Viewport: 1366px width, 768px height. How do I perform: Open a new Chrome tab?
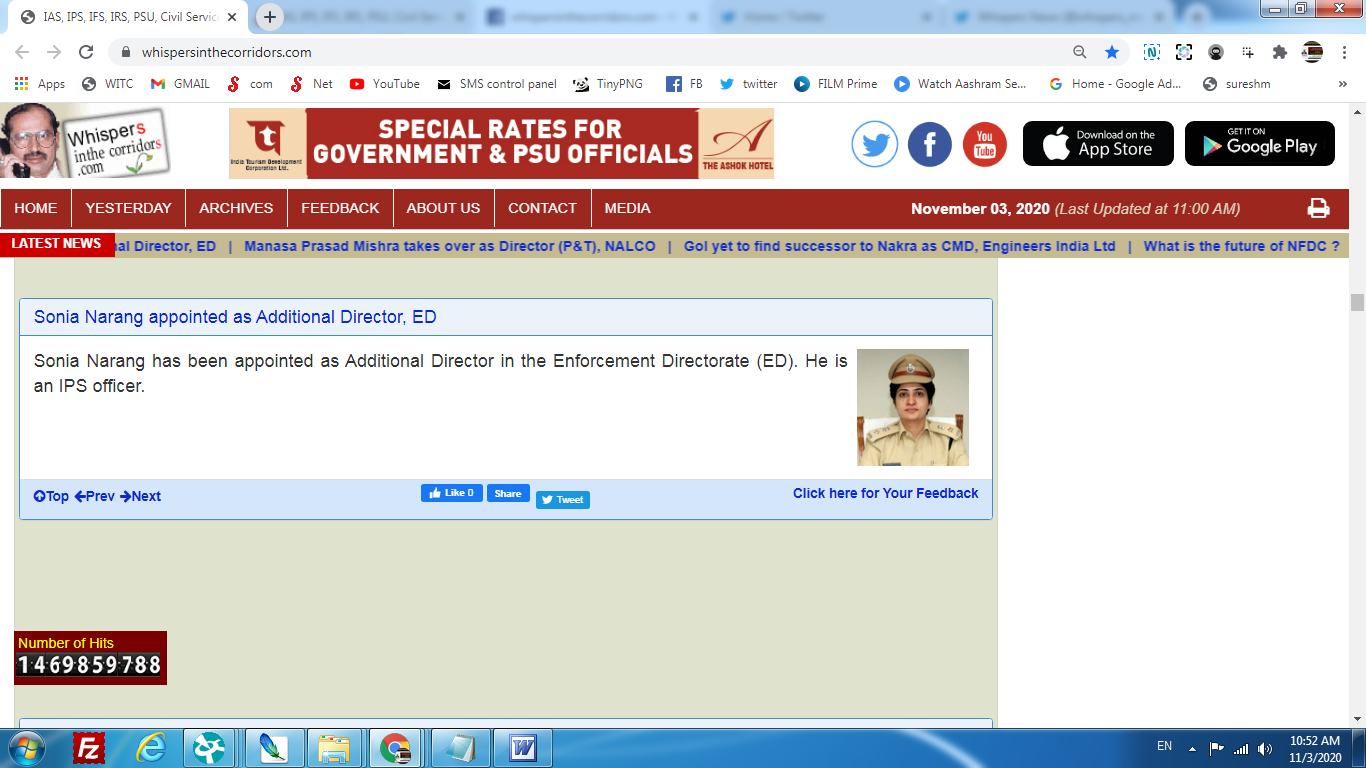coord(270,17)
